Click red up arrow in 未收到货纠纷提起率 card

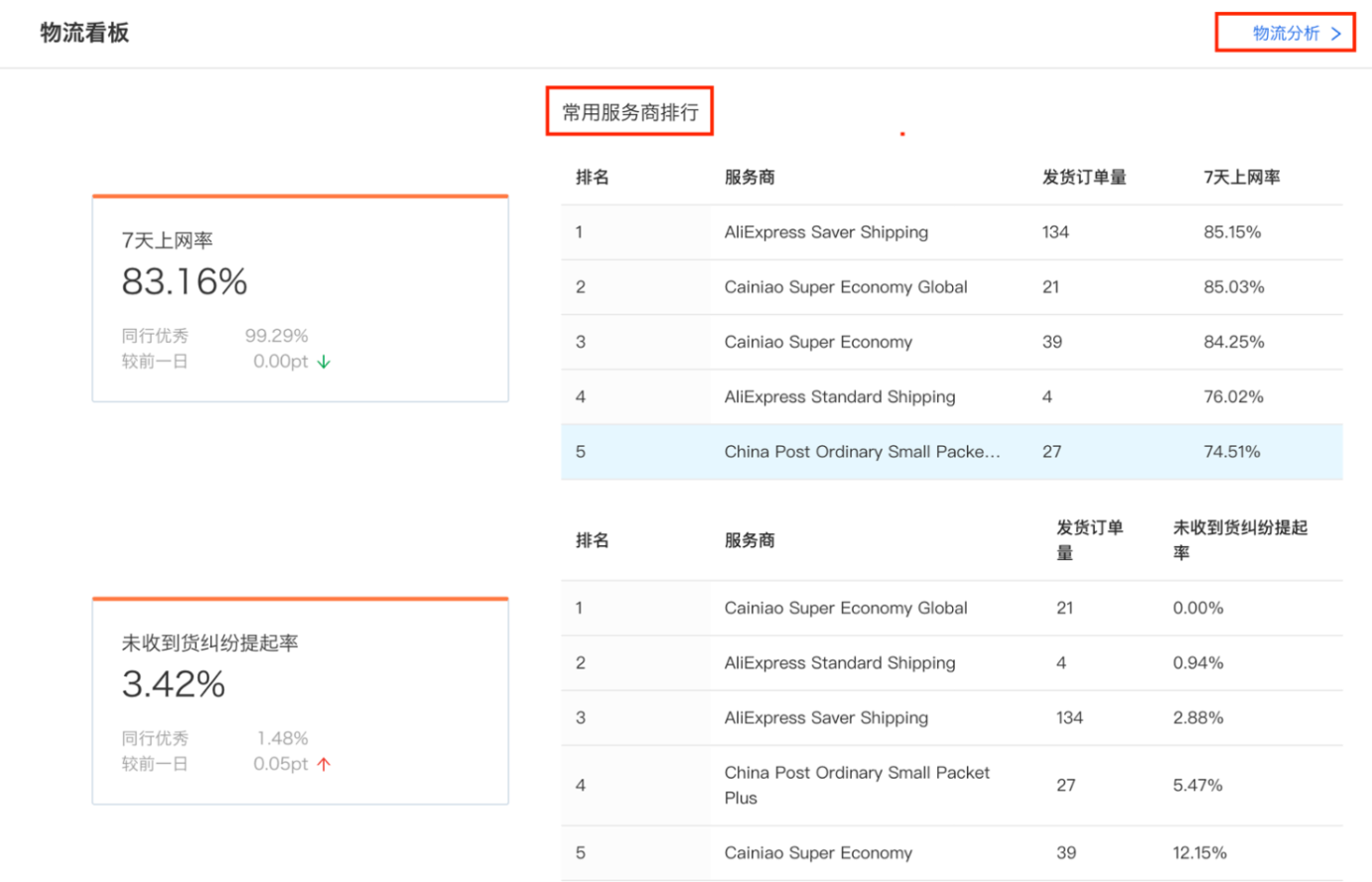pos(324,764)
